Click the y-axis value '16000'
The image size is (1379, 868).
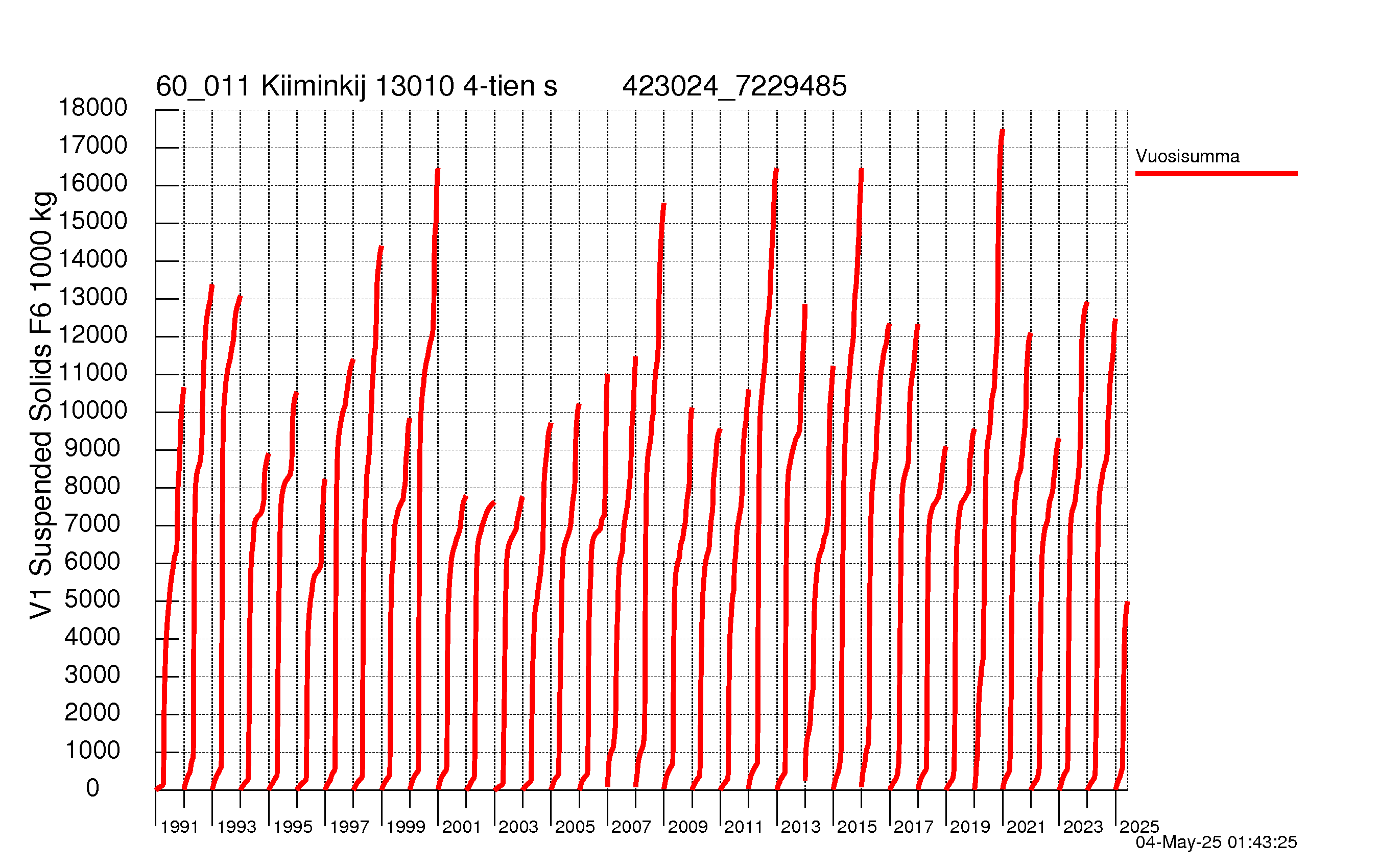click(x=93, y=183)
